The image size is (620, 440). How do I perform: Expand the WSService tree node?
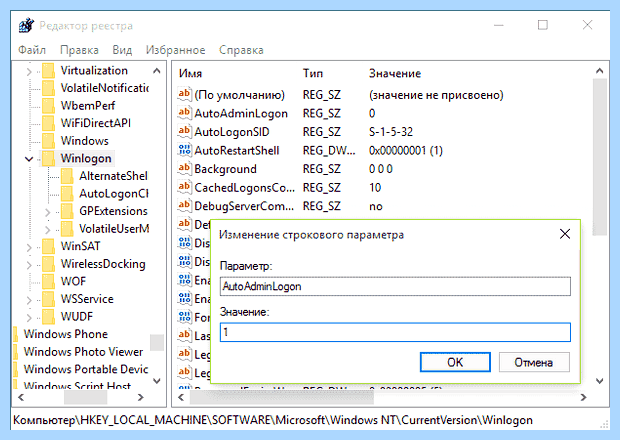29,300
